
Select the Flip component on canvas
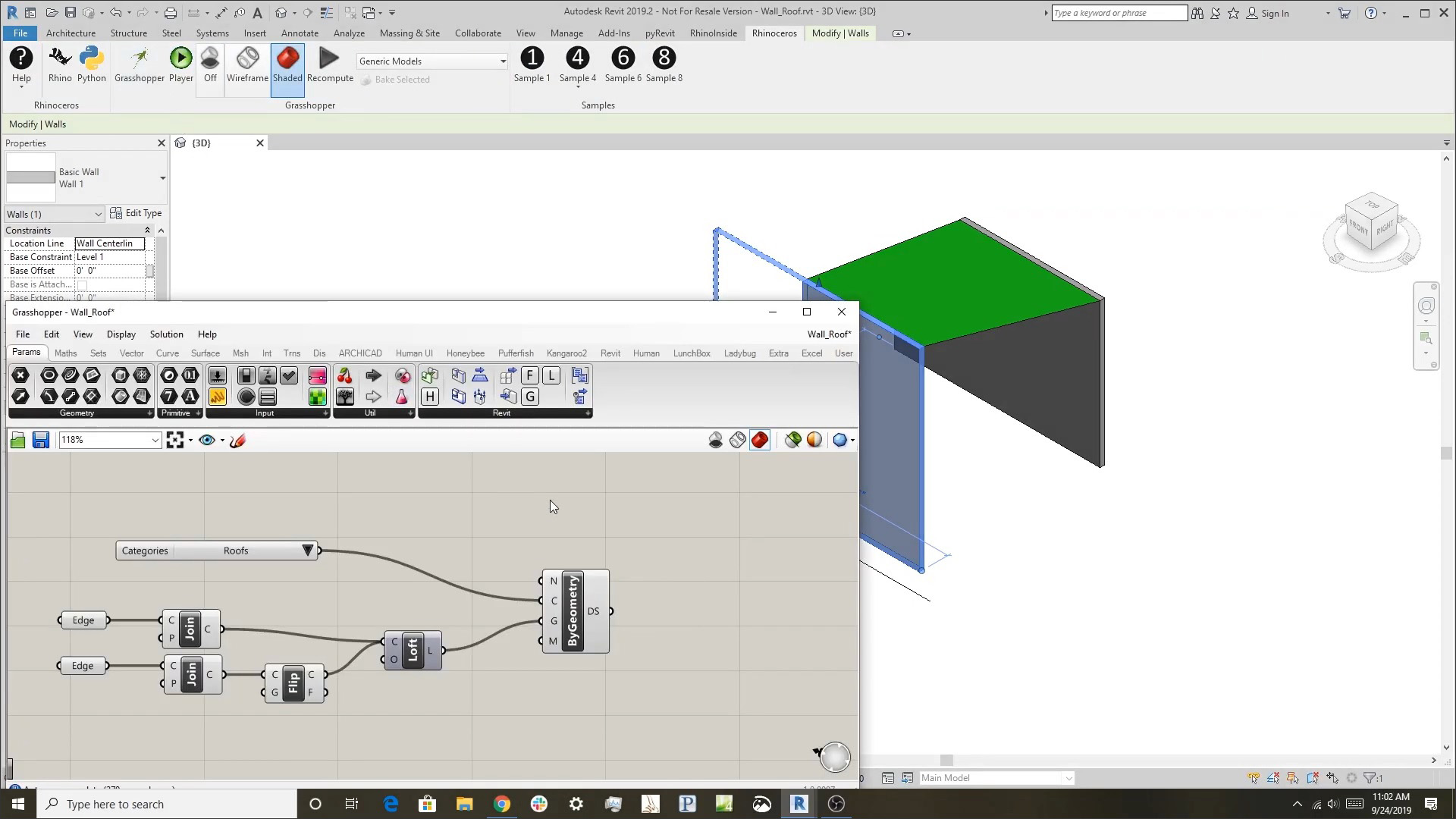(x=293, y=684)
